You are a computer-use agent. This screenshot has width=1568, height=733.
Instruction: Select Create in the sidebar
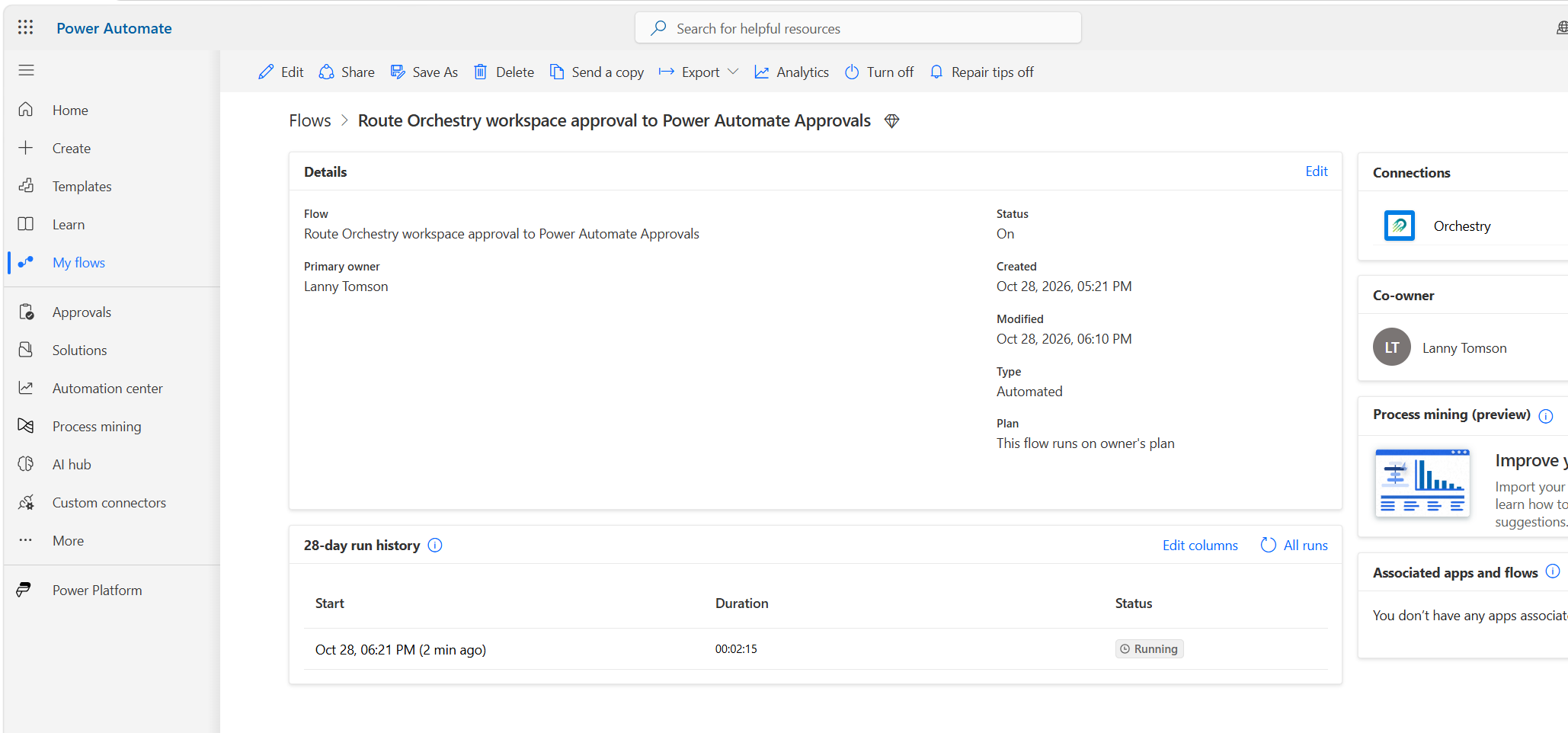point(72,149)
